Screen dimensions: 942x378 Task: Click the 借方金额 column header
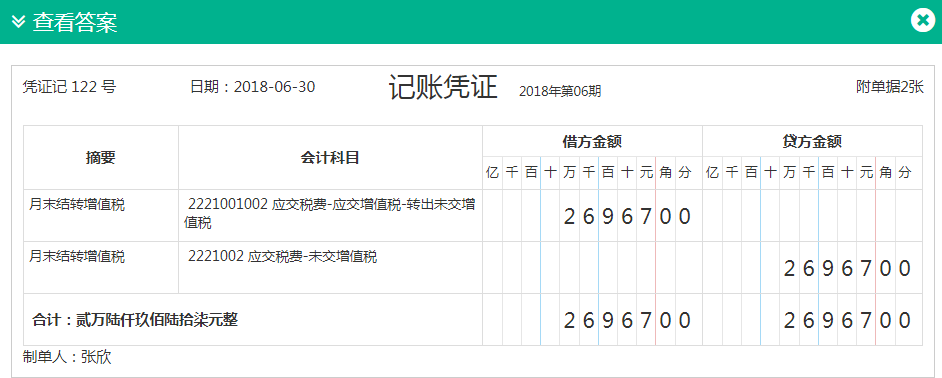click(x=592, y=141)
